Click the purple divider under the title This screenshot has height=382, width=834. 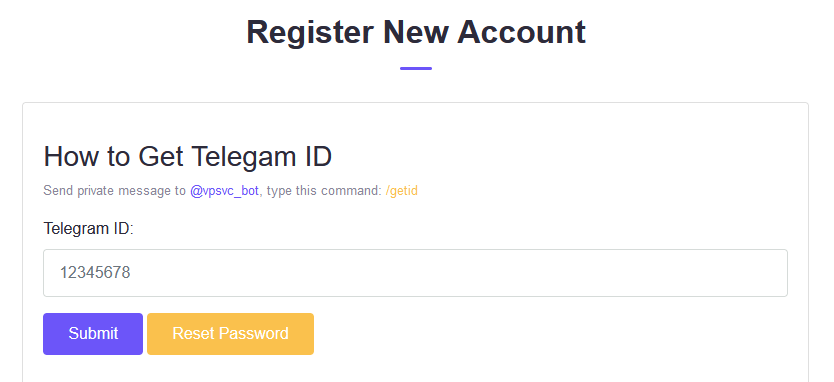416,68
